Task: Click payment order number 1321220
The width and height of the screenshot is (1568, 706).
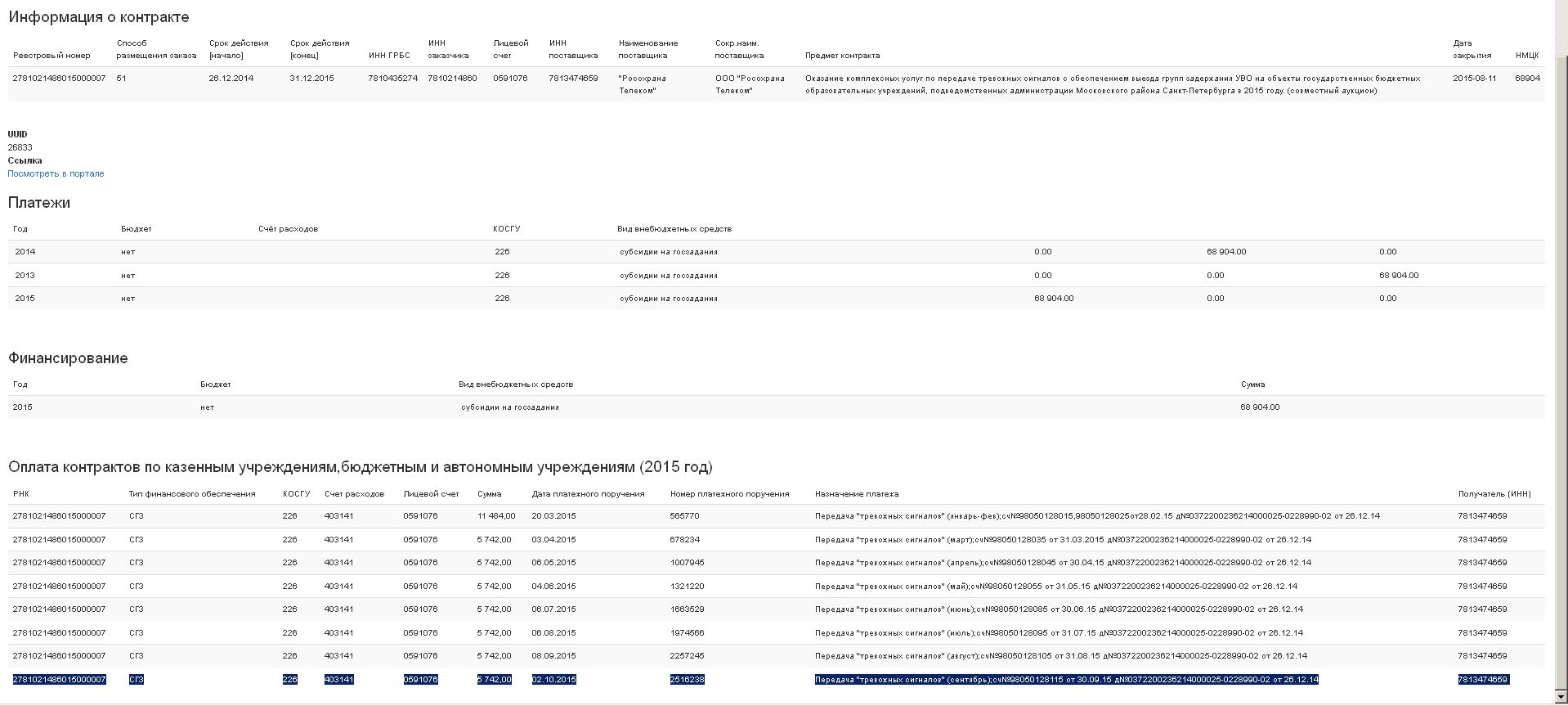Action: (x=687, y=587)
